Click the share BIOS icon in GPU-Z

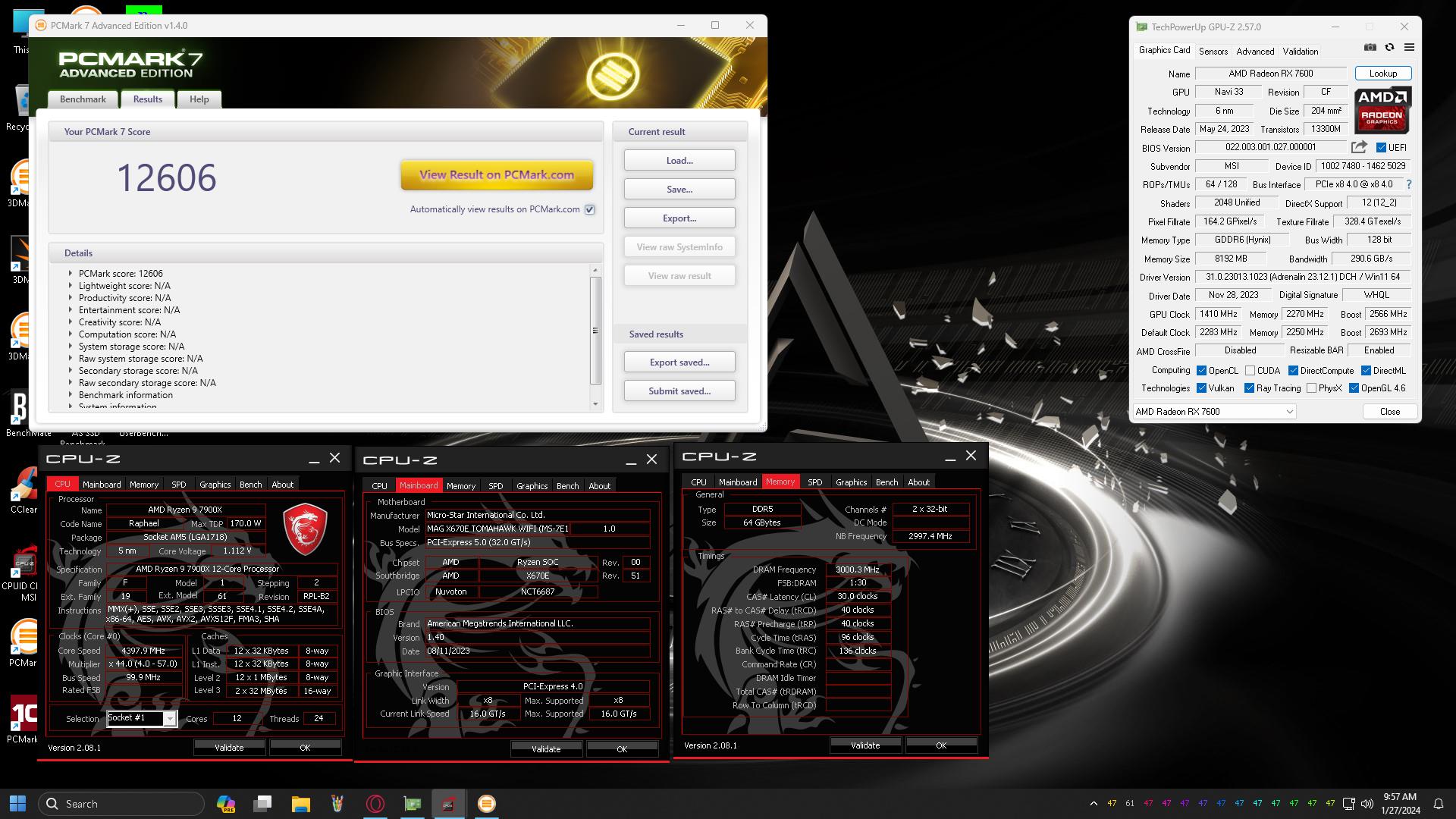[1359, 147]
